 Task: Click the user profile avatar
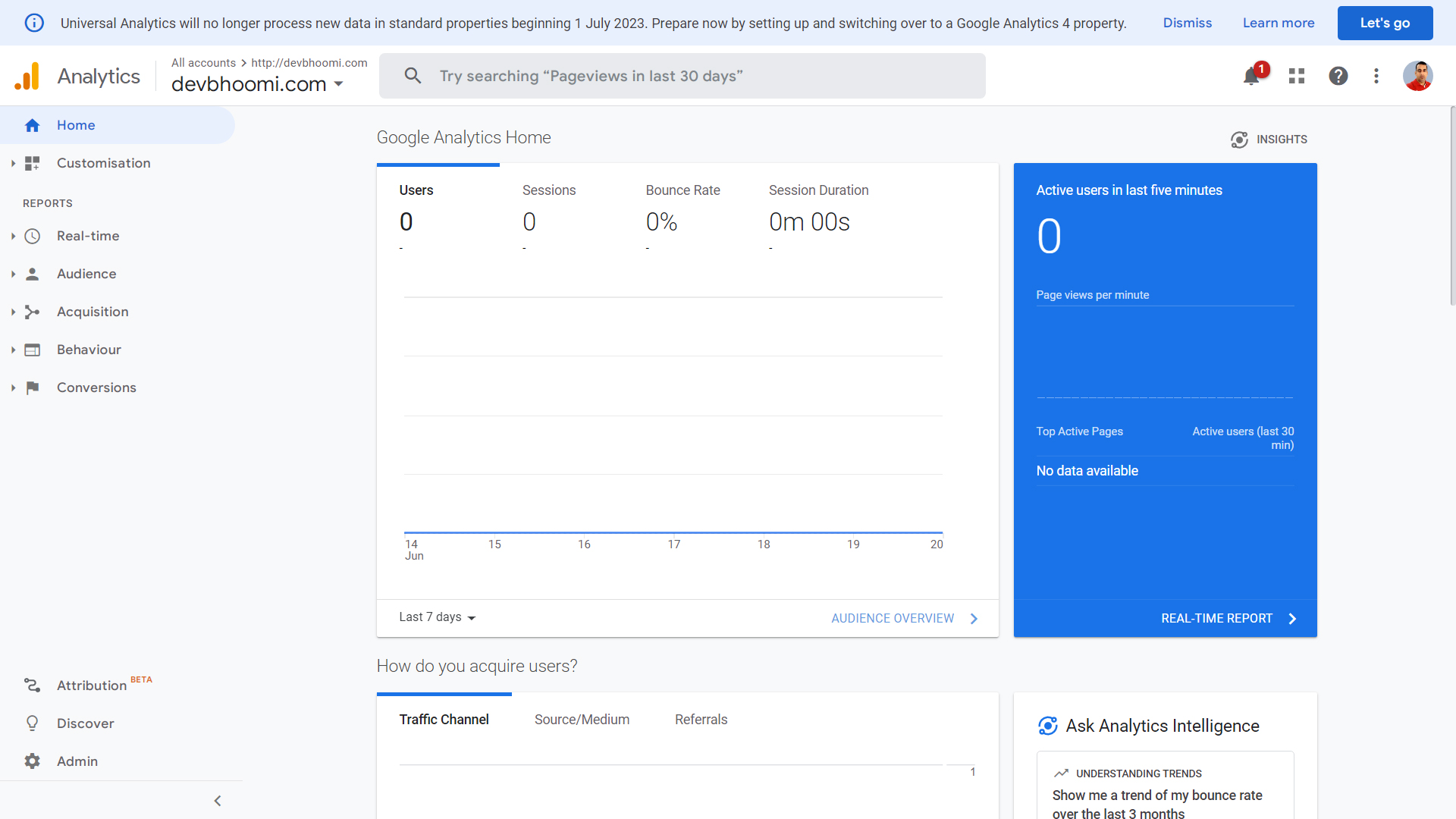click(x=1417, y=76)
